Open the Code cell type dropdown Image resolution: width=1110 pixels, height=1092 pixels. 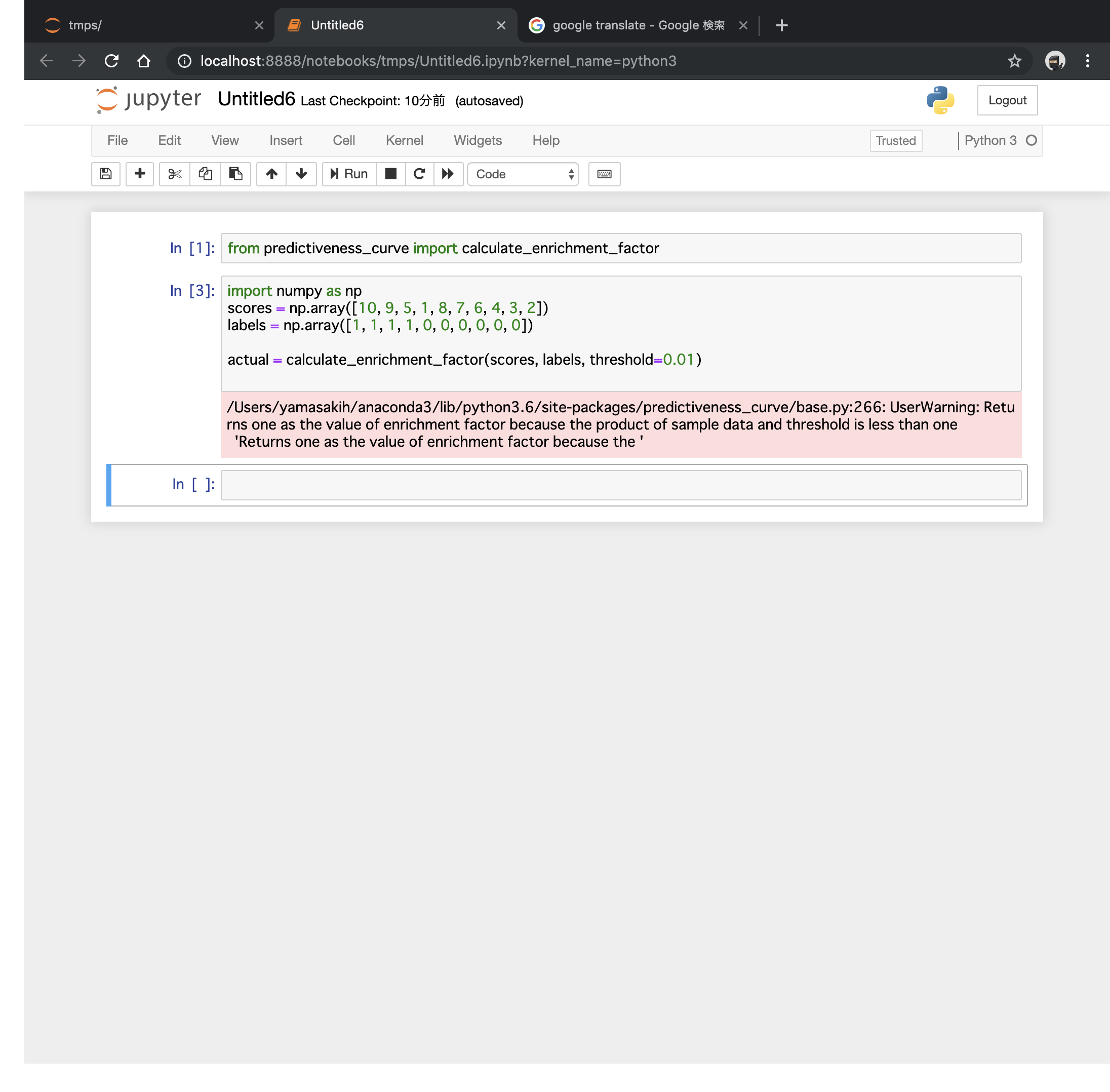pyautogui.click(x=522, y=174)
